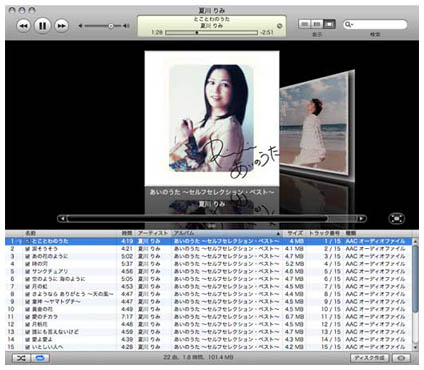The width and height of the screenshot is (424, 370).
Task: Pause playback with the pause button
Action: tap(43, 26)
